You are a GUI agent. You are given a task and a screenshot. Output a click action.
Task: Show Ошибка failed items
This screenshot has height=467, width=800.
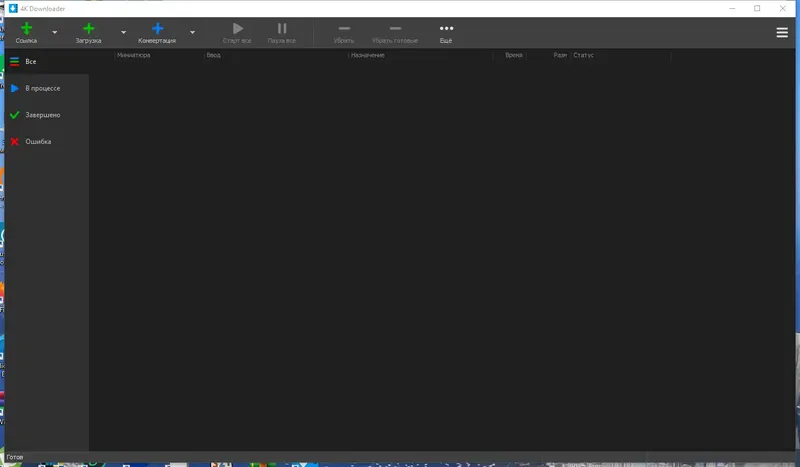point(47,141)
